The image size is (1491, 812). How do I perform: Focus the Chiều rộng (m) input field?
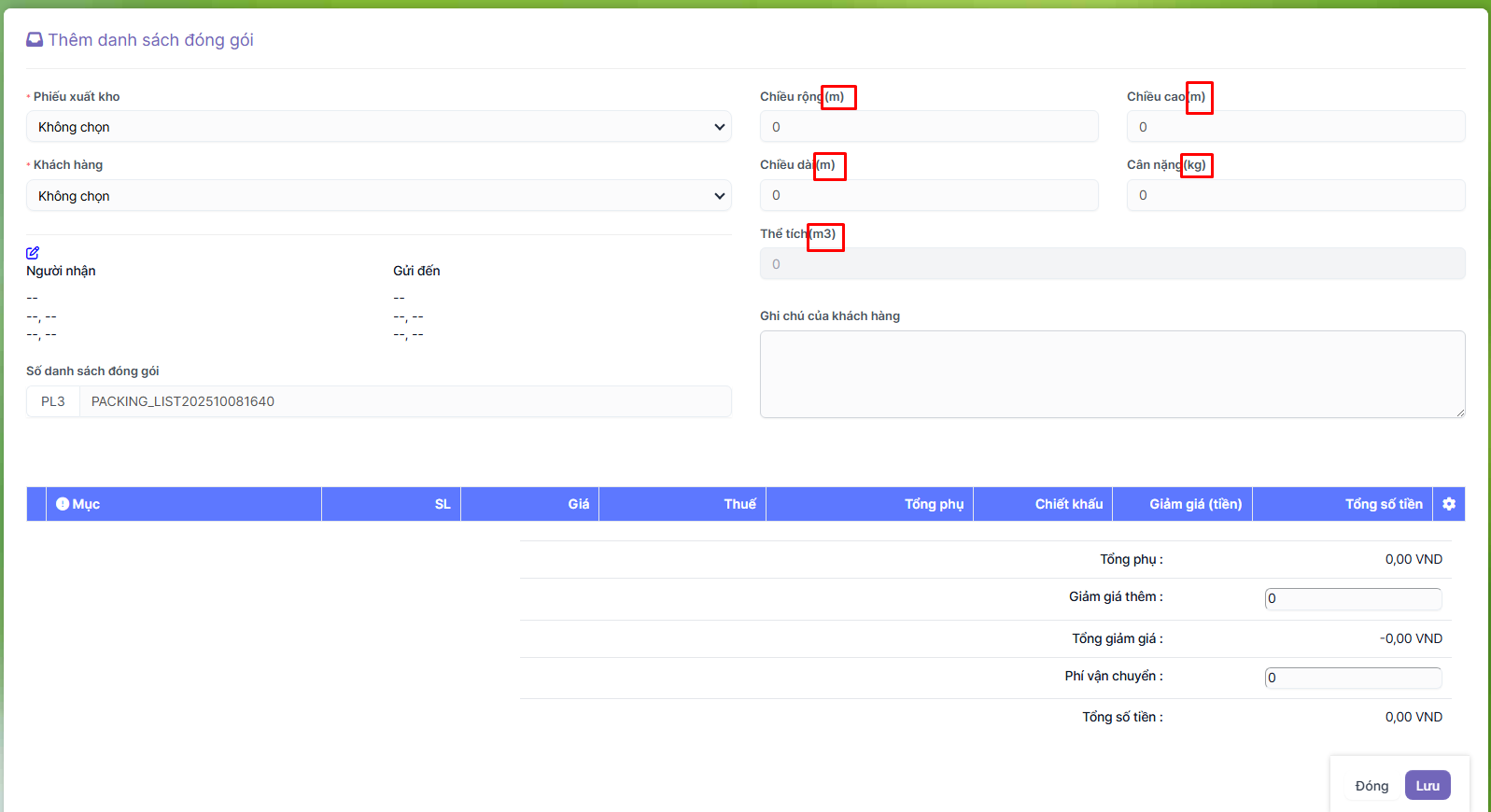928,127
